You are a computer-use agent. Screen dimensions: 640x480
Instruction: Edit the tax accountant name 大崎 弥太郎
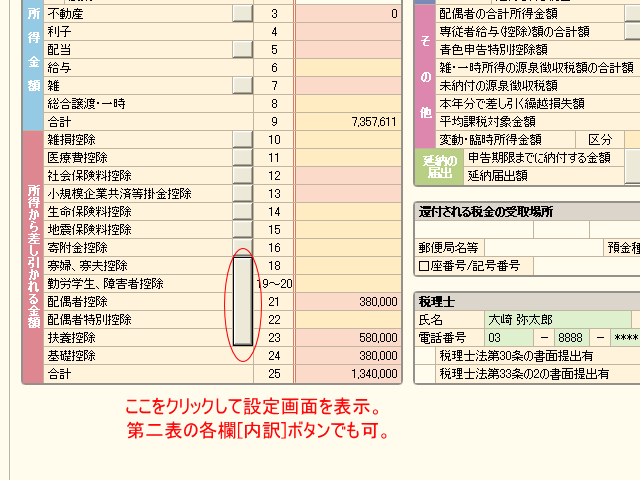tap(558, 319)
